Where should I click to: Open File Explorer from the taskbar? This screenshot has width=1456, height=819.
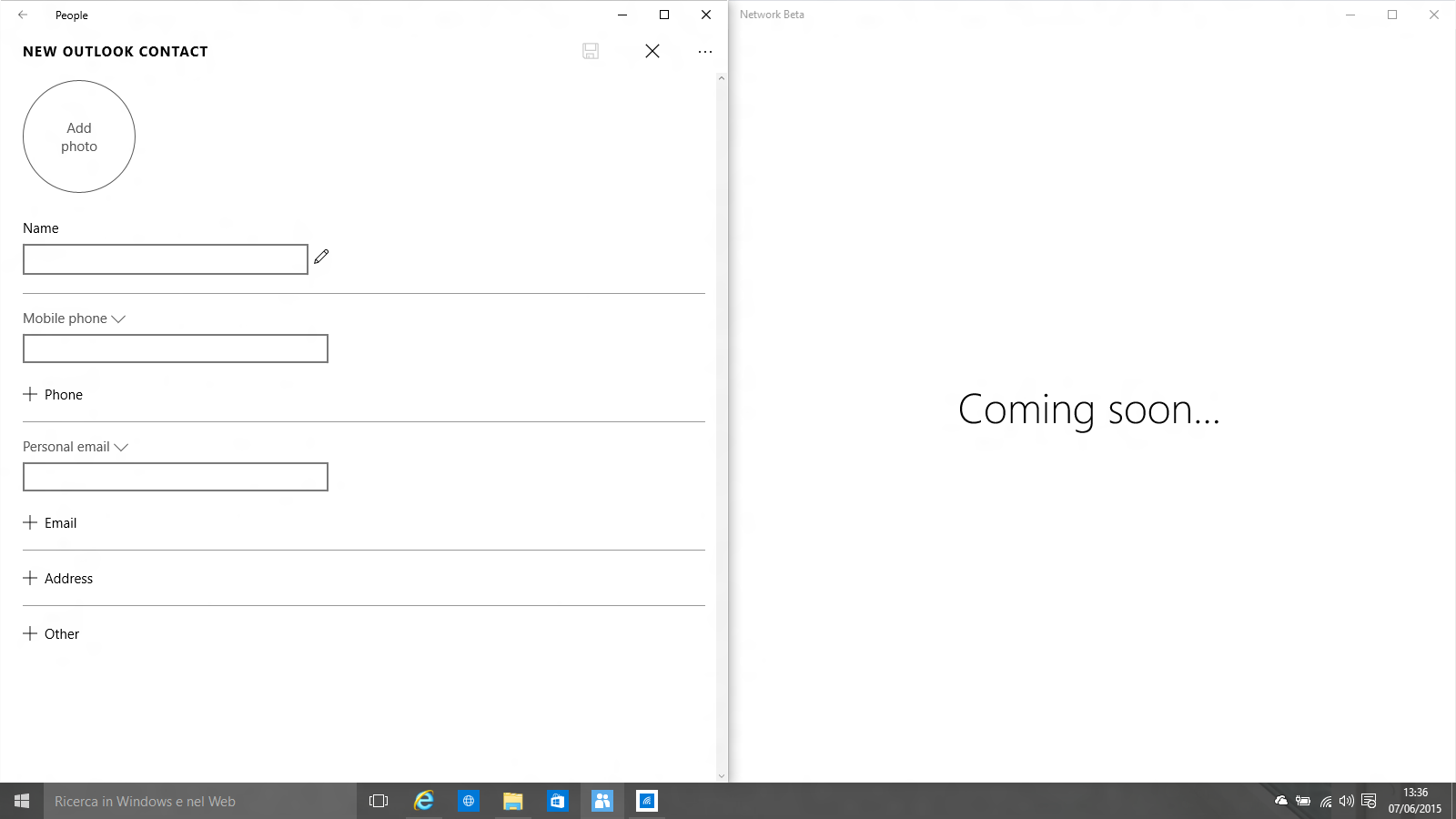513,801
